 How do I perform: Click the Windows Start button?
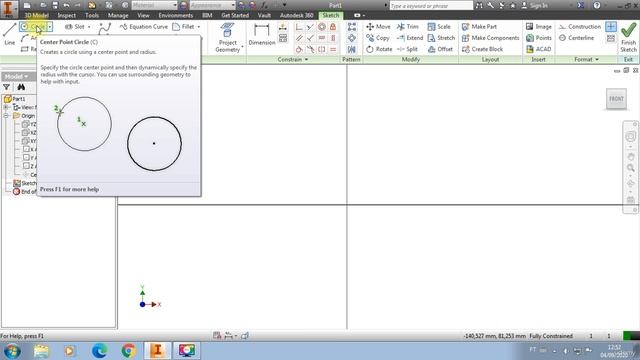[x=12, y=351]
